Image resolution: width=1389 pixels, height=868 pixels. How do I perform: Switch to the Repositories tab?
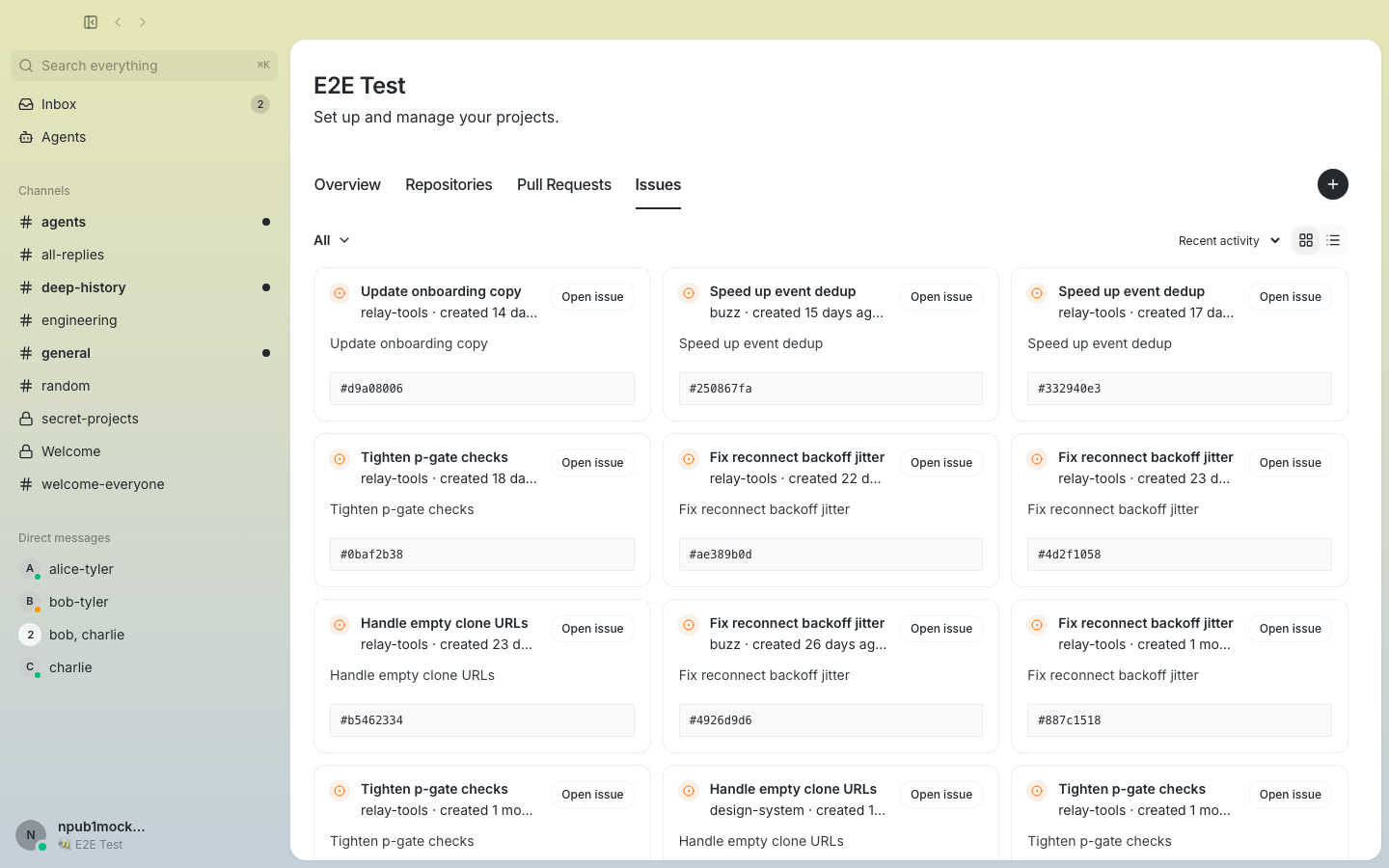(449, 184)
